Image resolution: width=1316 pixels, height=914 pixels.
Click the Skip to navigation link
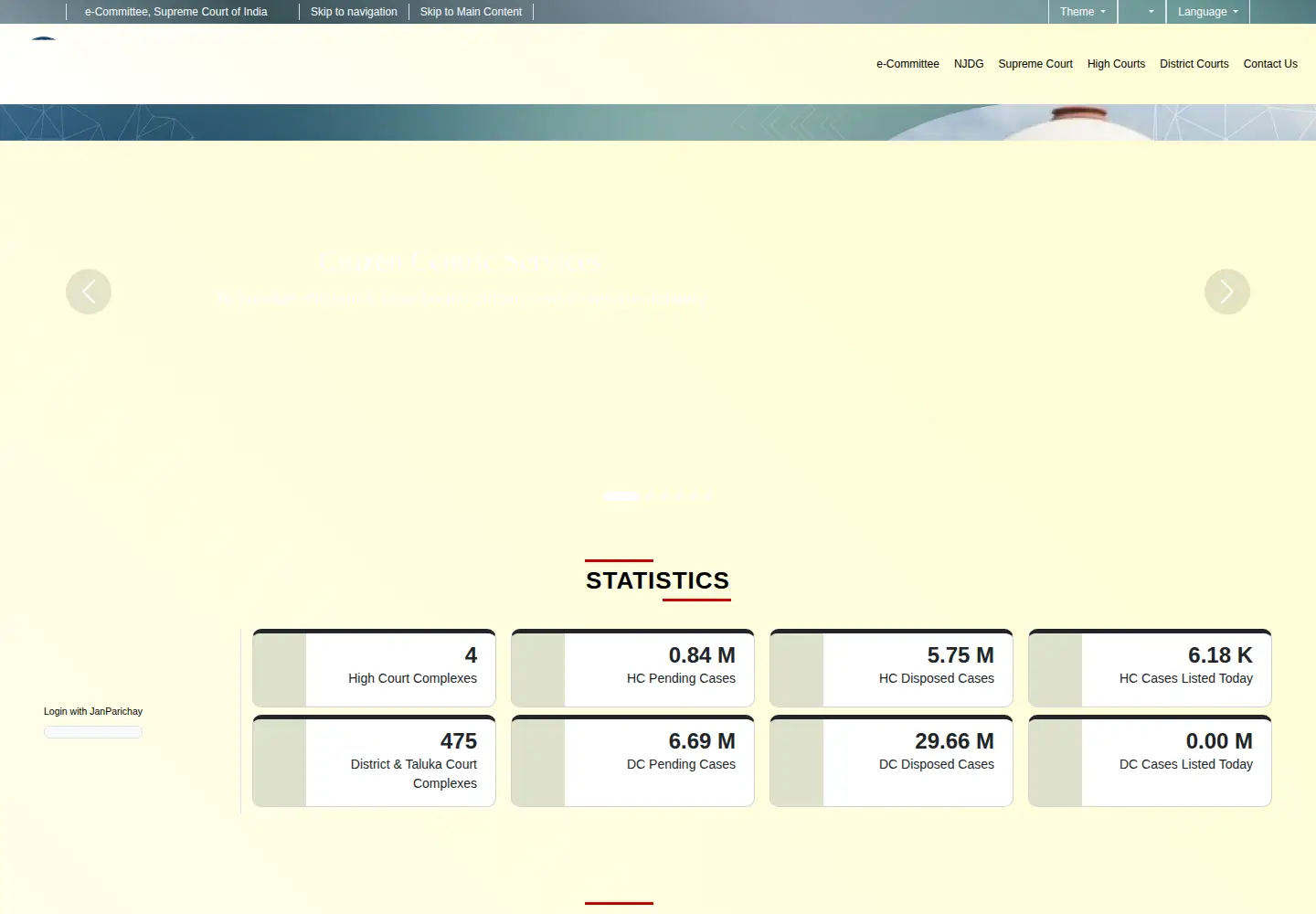click(354, 12)
